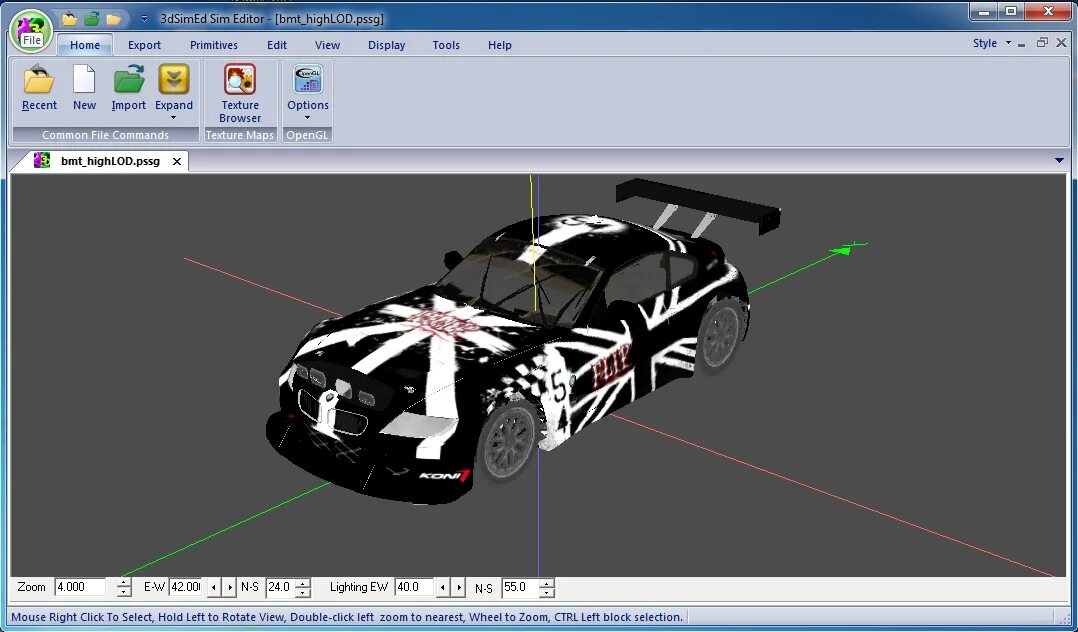
Task: Switch to the Export ribbon tab
Action: (x=144, y=45)
